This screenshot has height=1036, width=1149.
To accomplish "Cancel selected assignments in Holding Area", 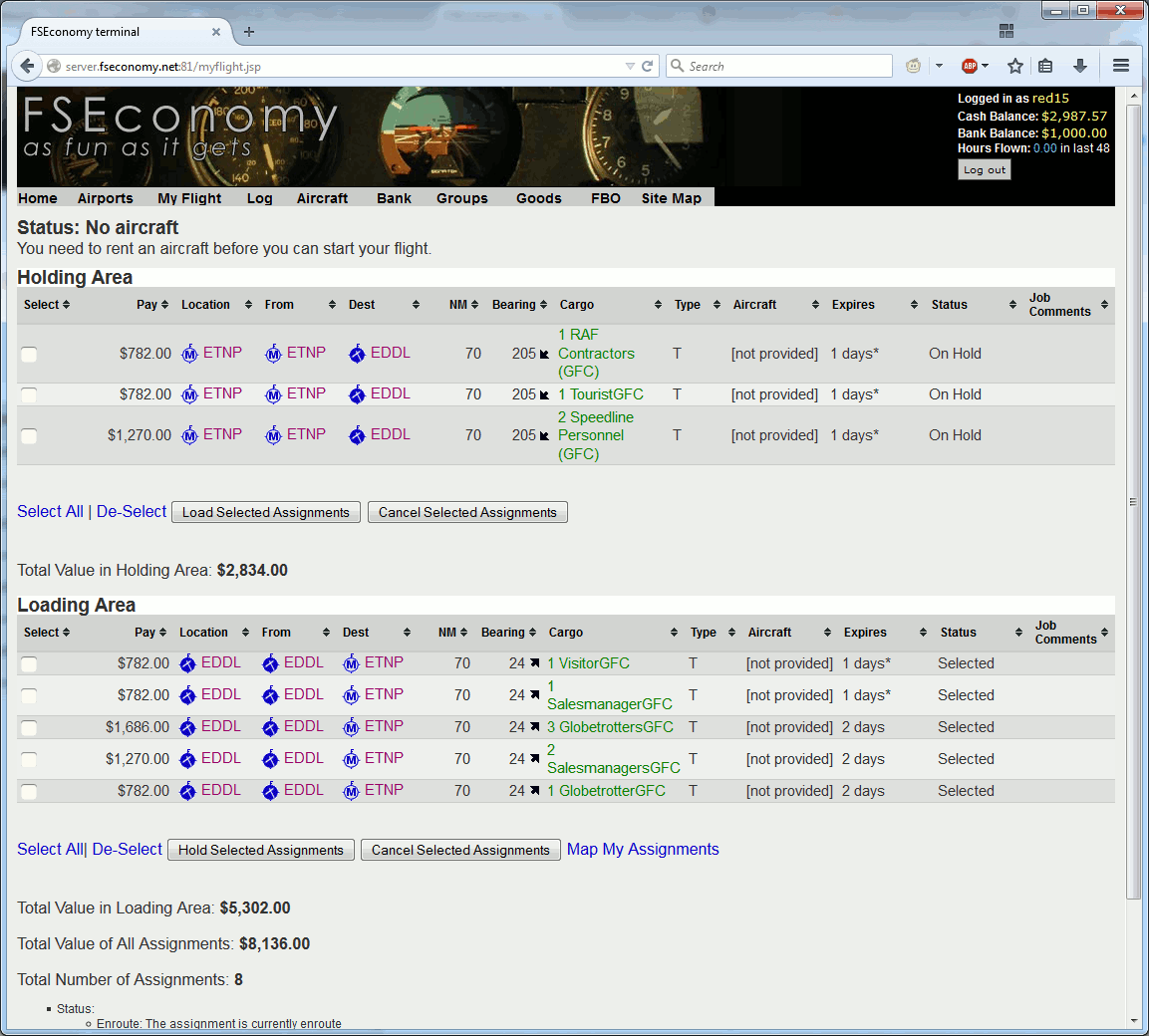I will 467,512.
